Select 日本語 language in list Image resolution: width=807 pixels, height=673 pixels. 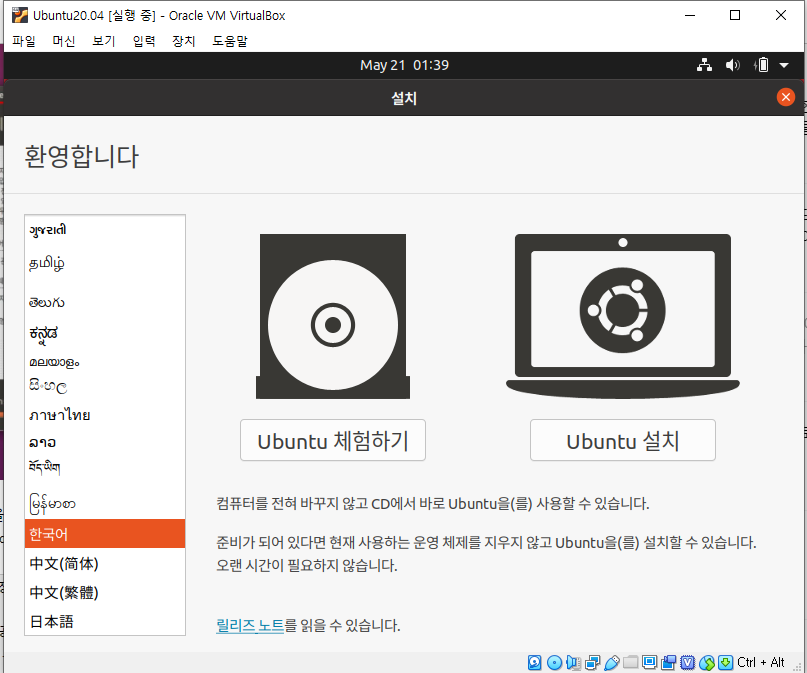105,622
